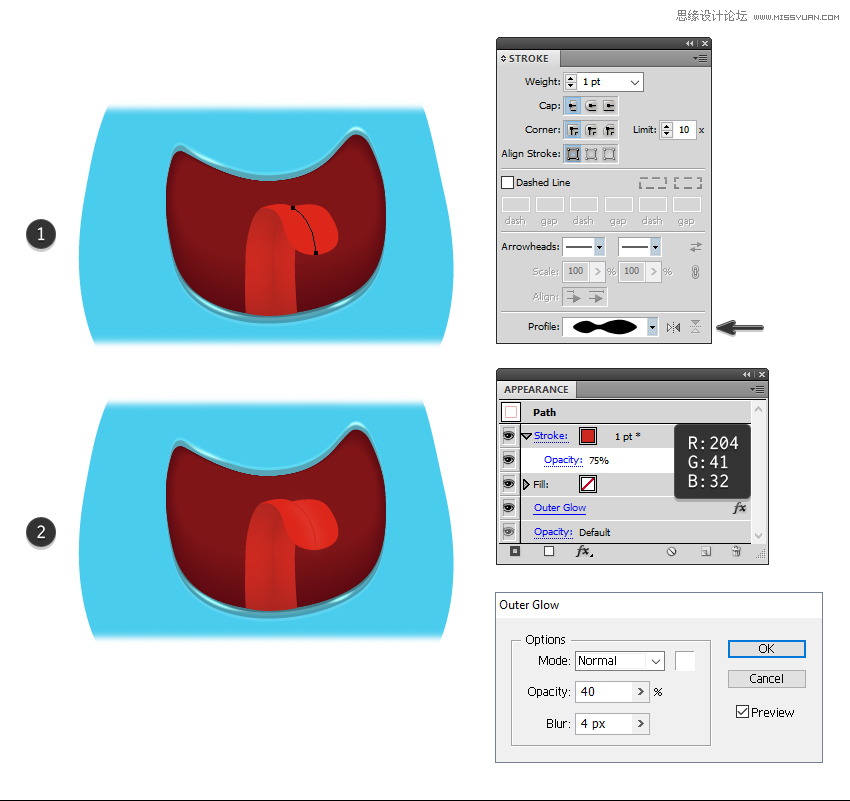Select the Round Cap stroke option
Screen dimensions: 850x801
tap(591, 106)
